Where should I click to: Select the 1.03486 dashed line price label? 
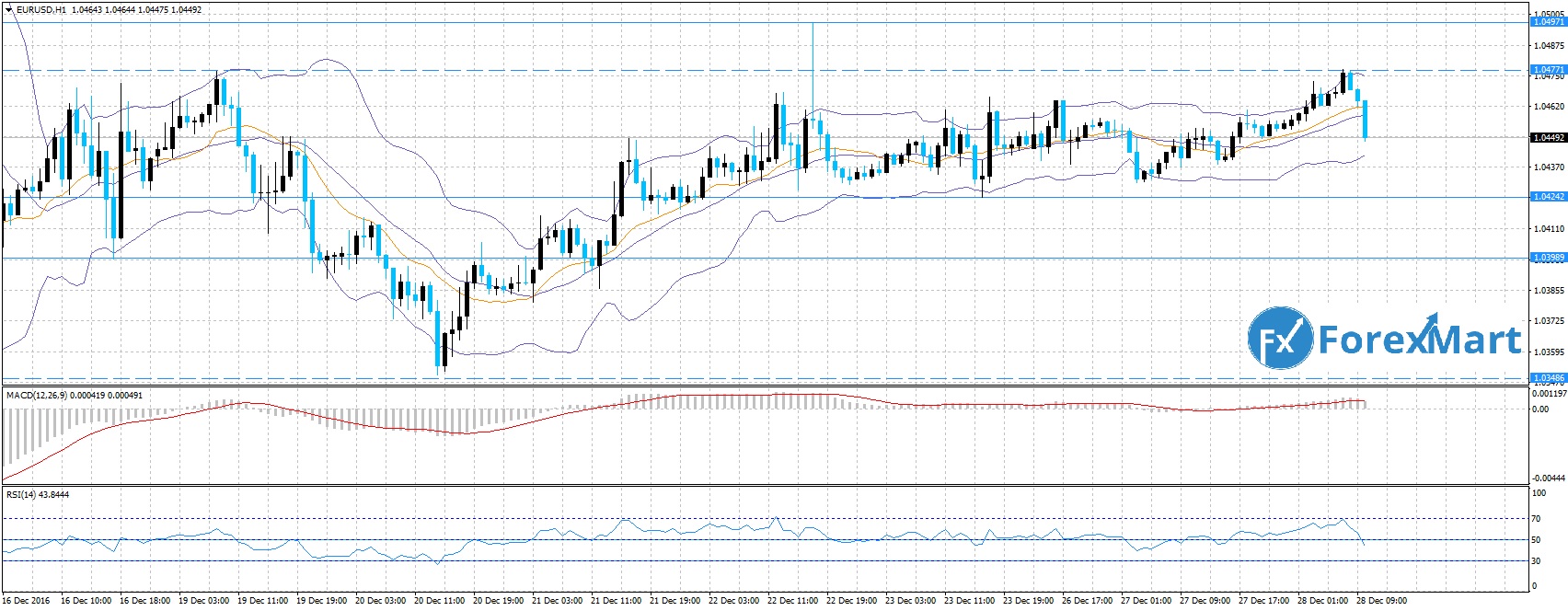(x=1548, y=377)
